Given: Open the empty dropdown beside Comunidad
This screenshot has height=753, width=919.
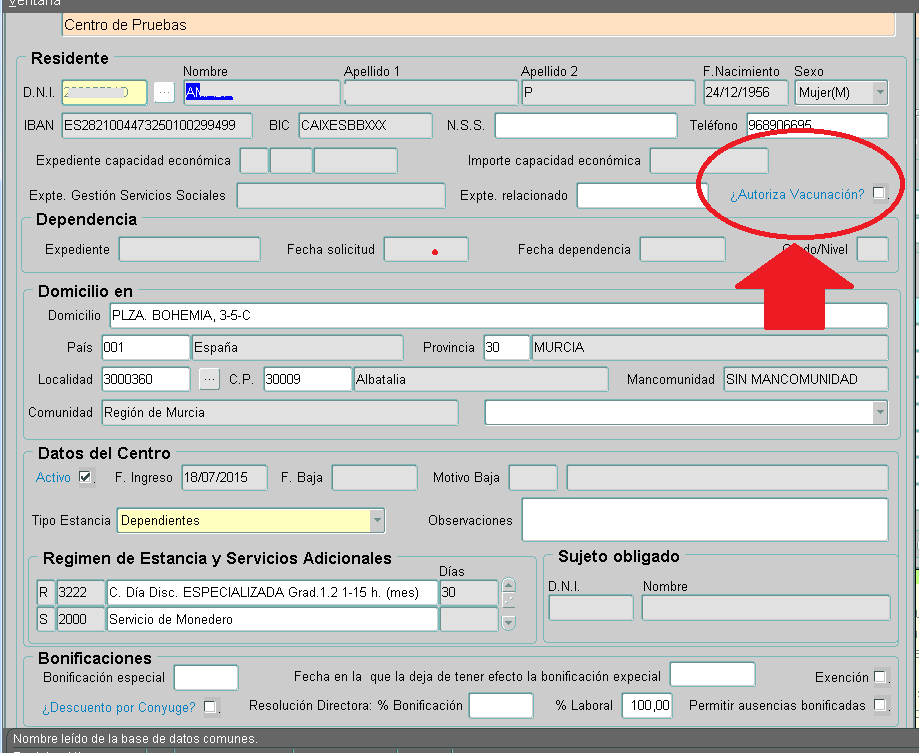Looking at the screenshot, I should [879, 412].
